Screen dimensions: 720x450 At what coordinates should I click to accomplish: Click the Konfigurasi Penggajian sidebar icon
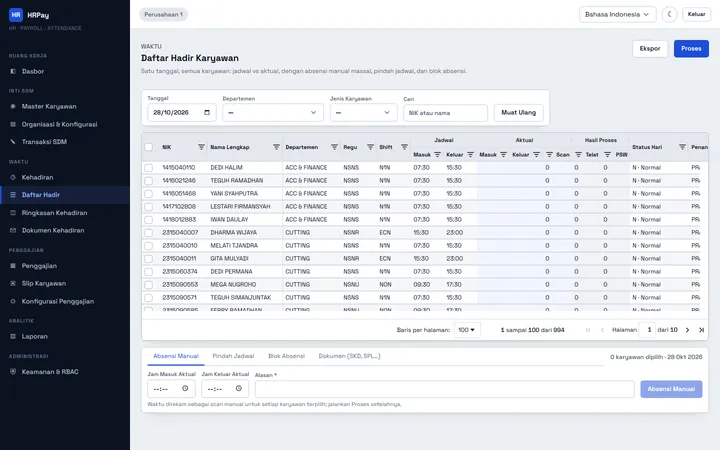pos(13,302)
